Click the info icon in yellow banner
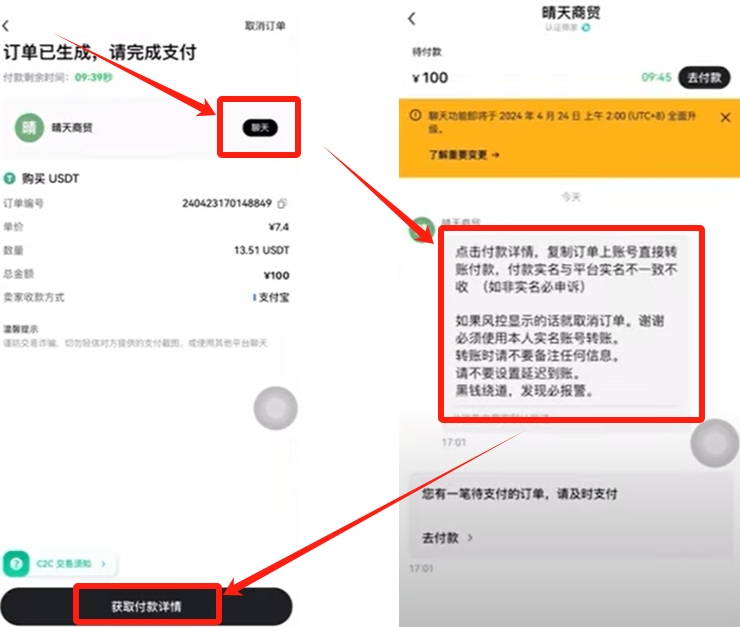Image resolution: width=740 pixels, height=627 pixels. tap(415, 115)
